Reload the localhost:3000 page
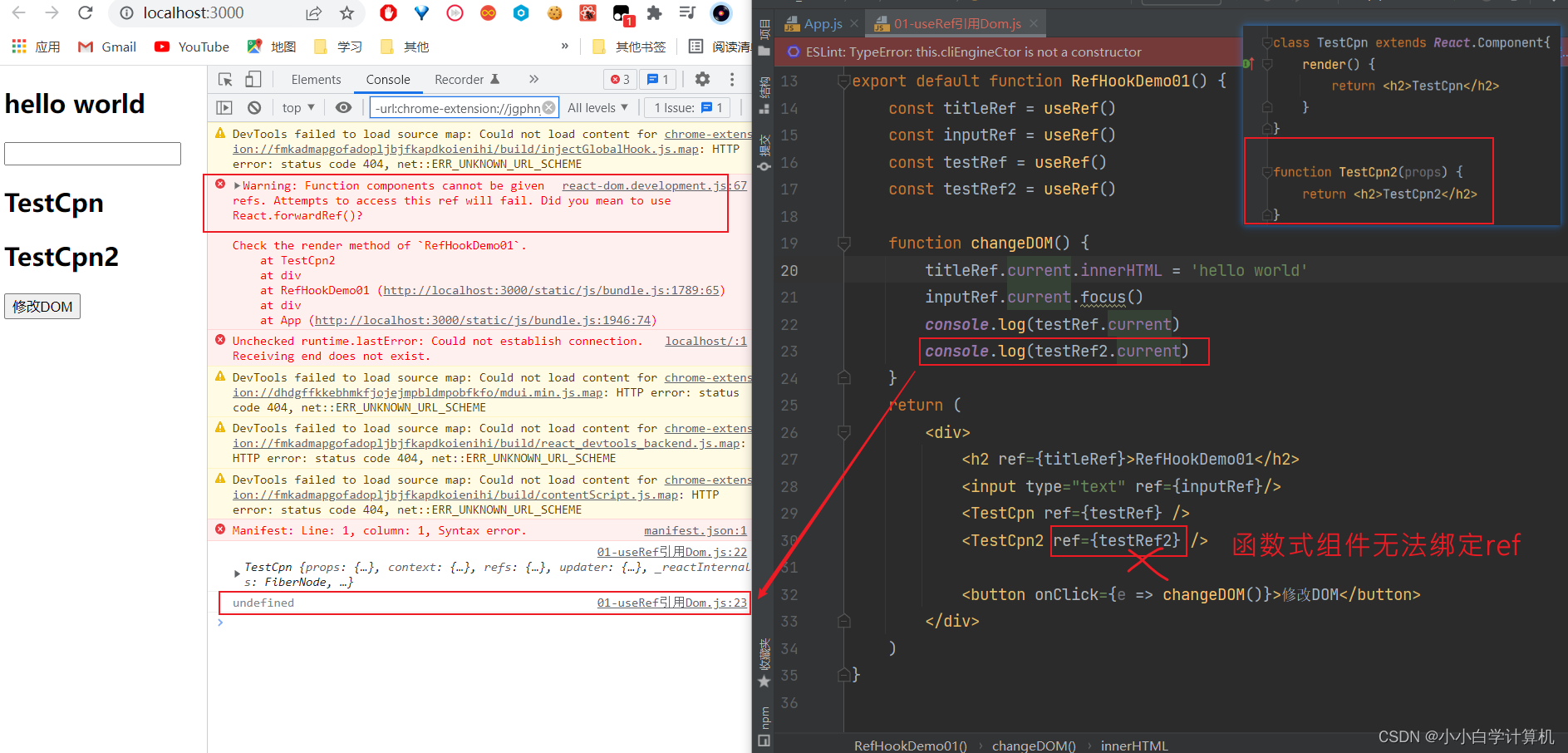This screenshot has width=1568, height=753. 85,12
